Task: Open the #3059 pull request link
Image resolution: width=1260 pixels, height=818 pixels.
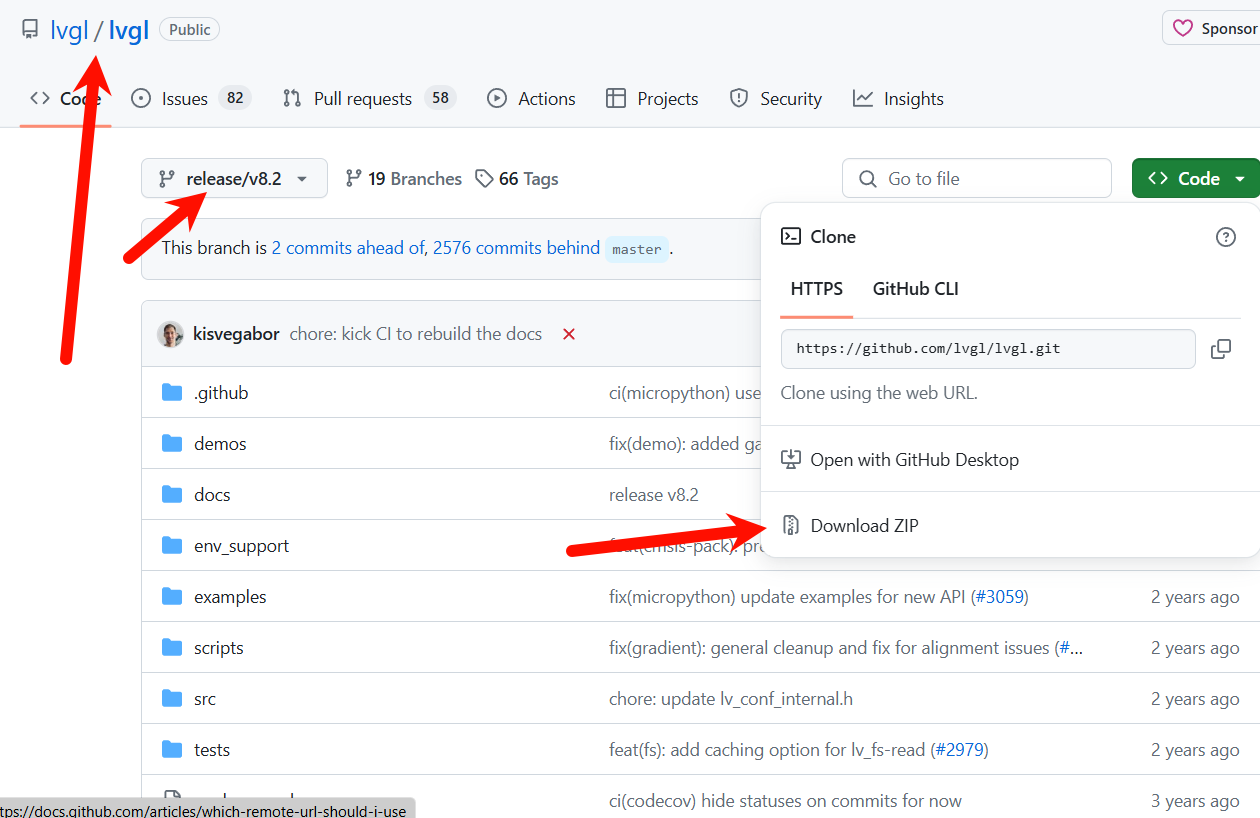Action: [x=998, y=597]
